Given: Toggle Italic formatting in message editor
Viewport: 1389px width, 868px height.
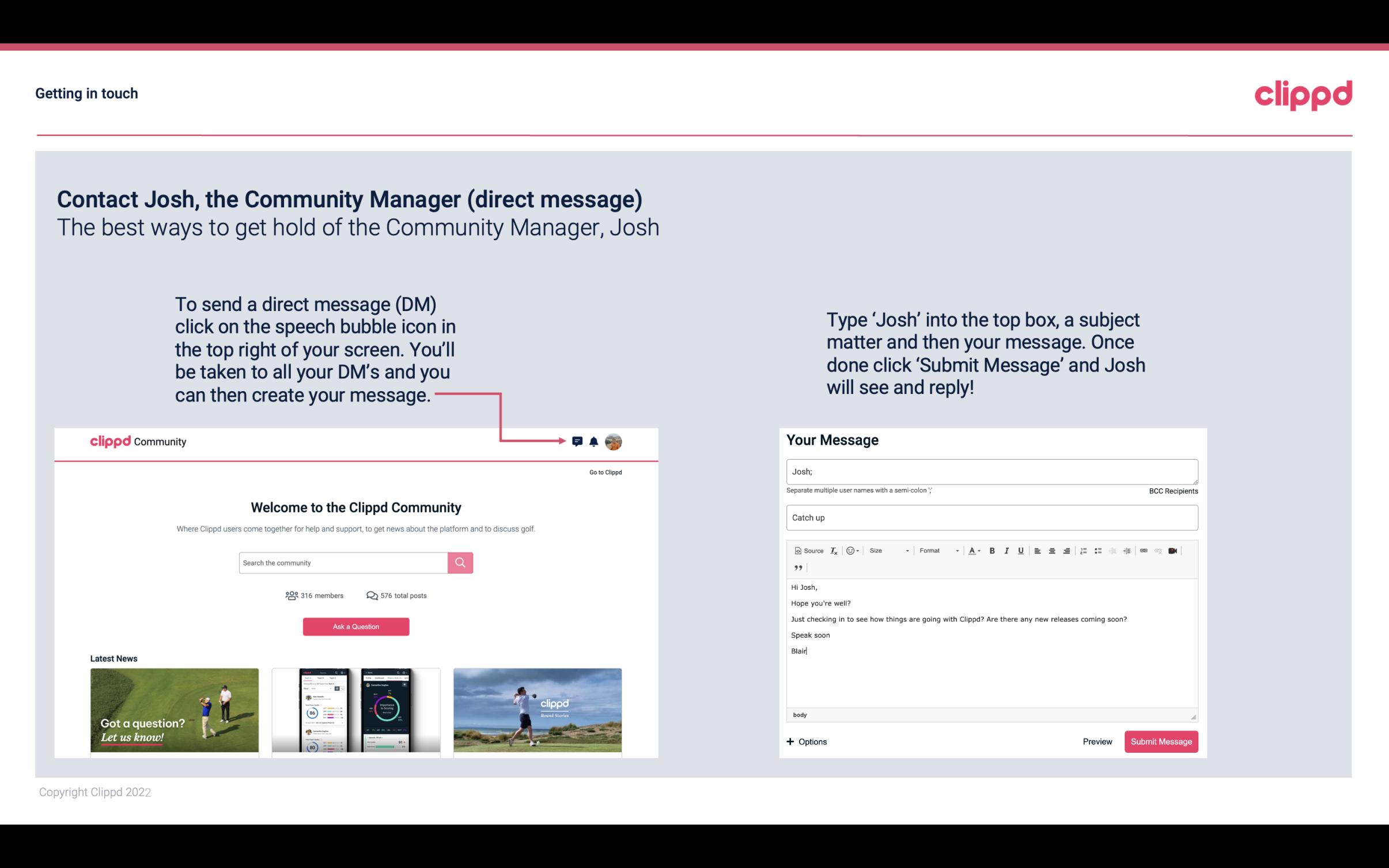Looking at the screenshot, I should click(x=1007, y=550).
